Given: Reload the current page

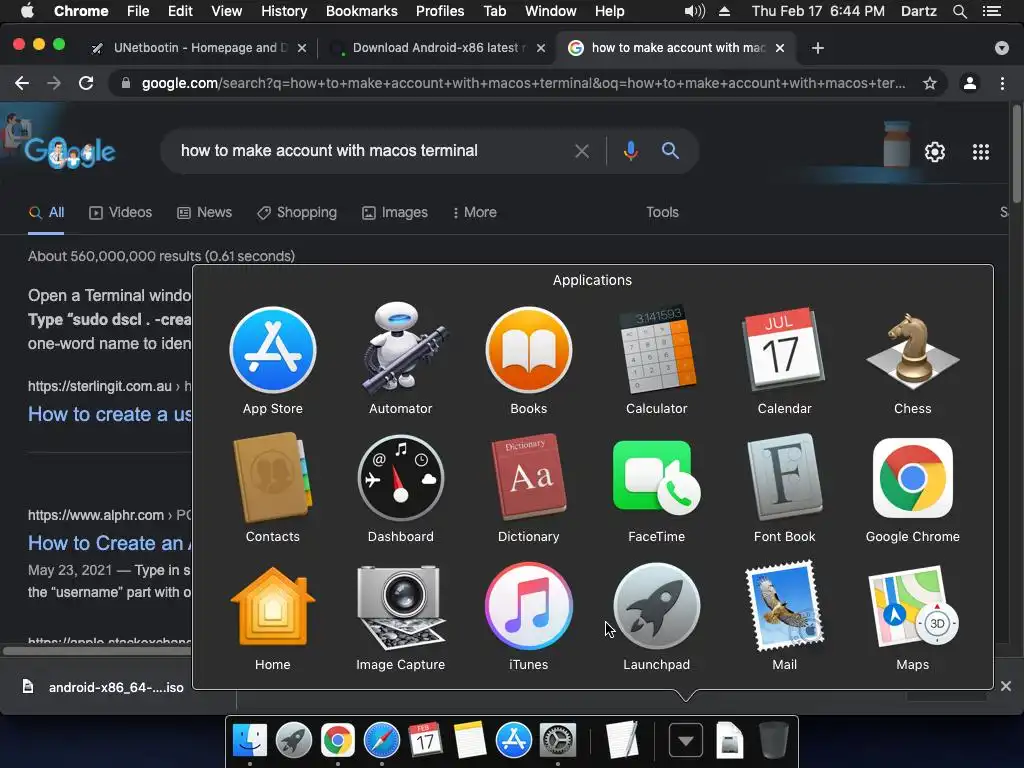Looking at the screenshot, I should tap(86, 83).
